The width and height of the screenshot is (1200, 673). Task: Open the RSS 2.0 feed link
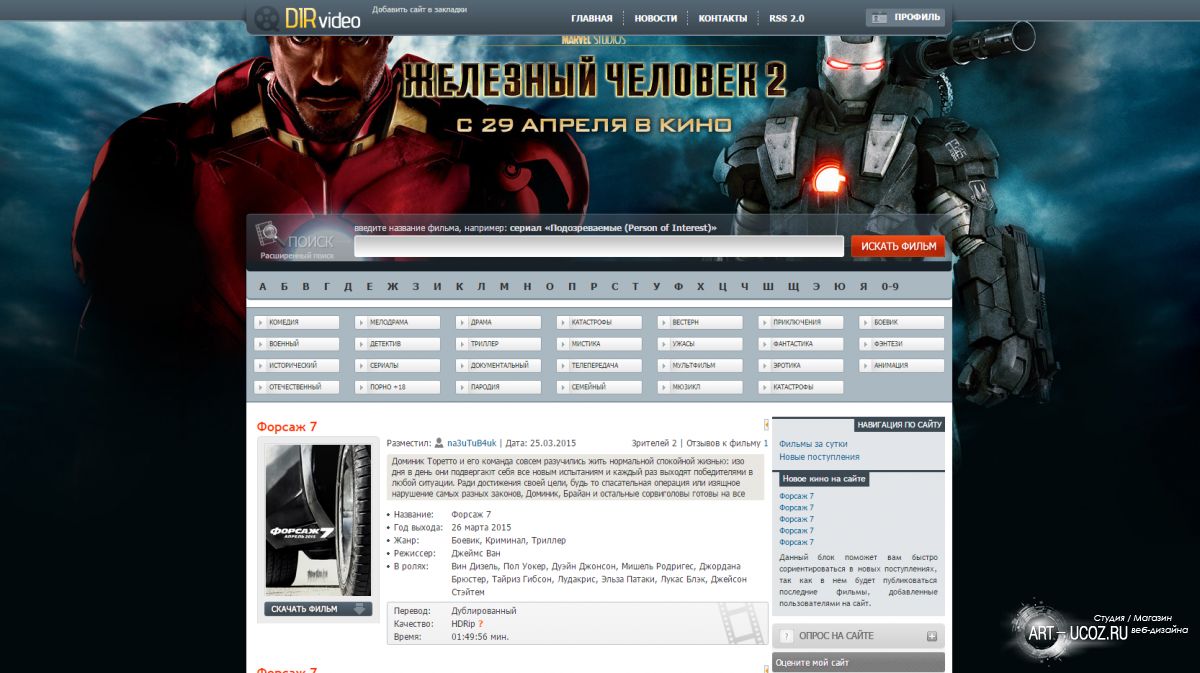point(787,18)
